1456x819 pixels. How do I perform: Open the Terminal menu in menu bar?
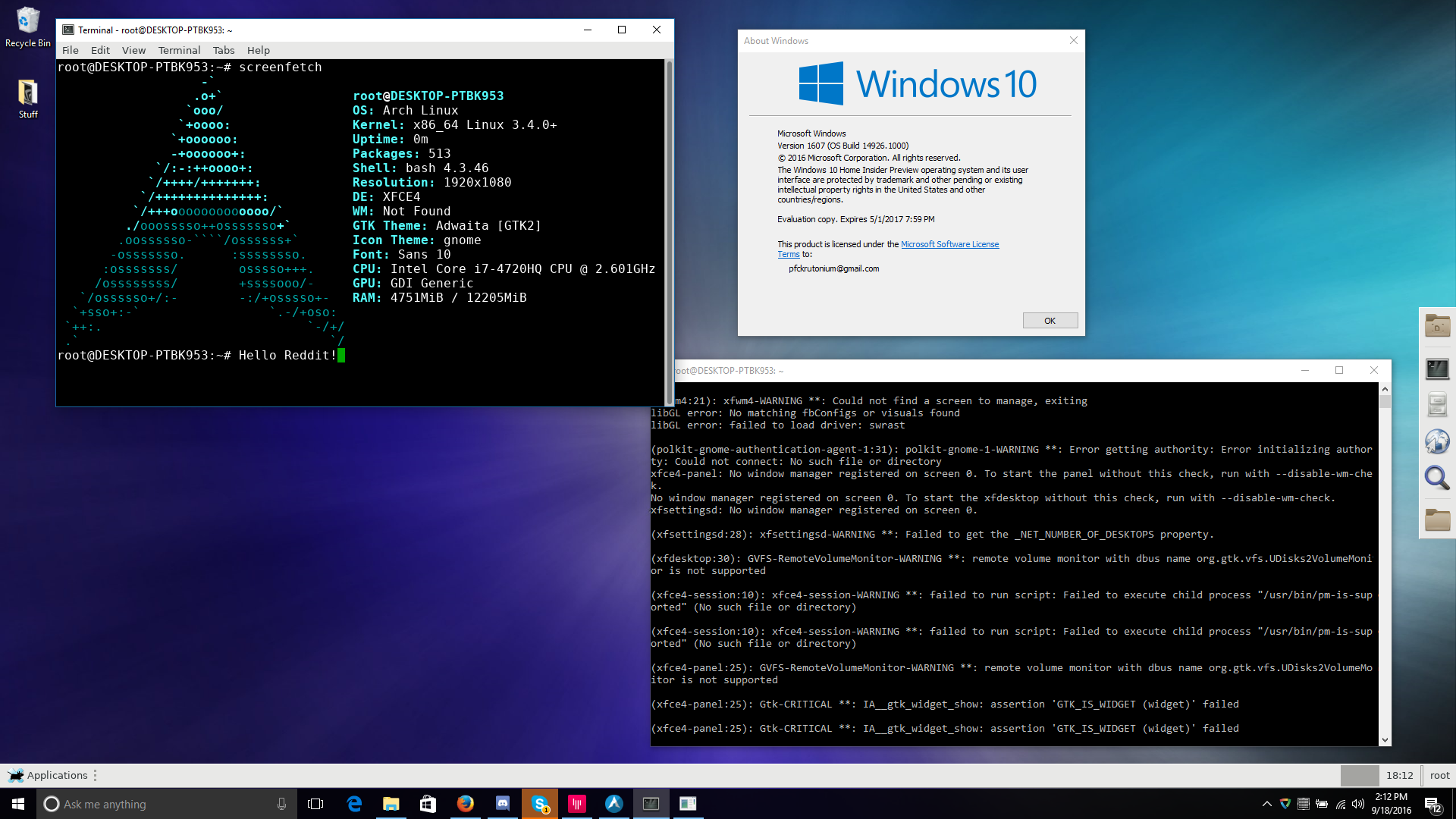179,50
